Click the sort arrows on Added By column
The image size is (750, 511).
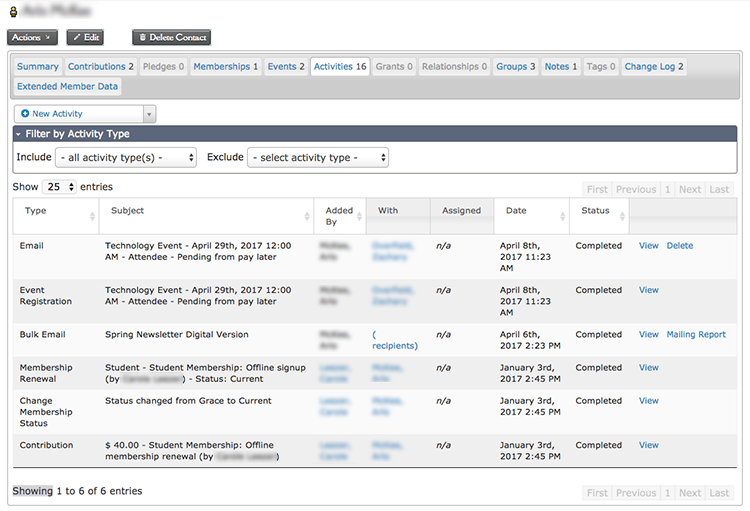click(359, 216)
